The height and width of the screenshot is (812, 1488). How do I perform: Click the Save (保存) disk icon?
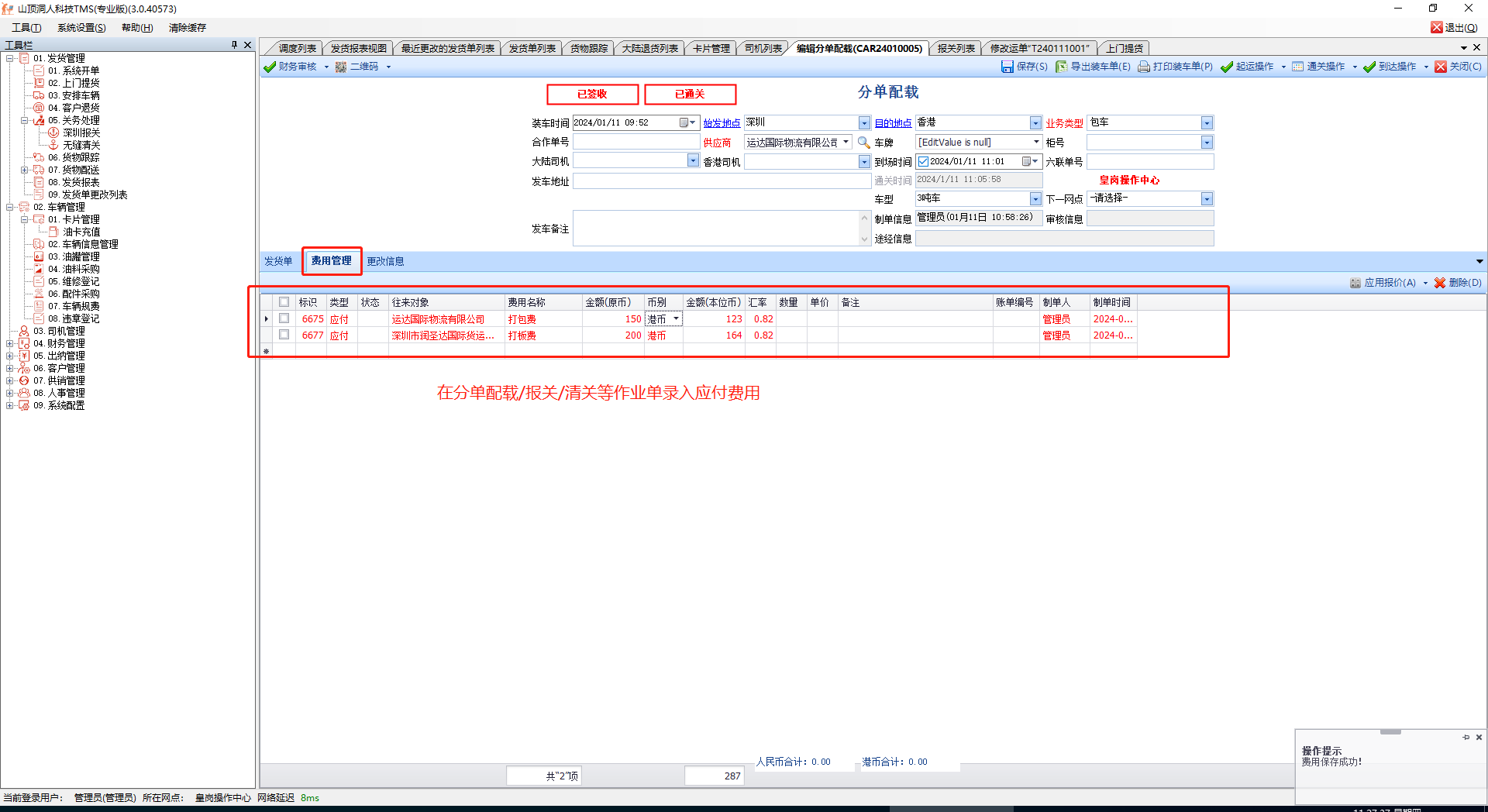click(x=1007, y=67)
